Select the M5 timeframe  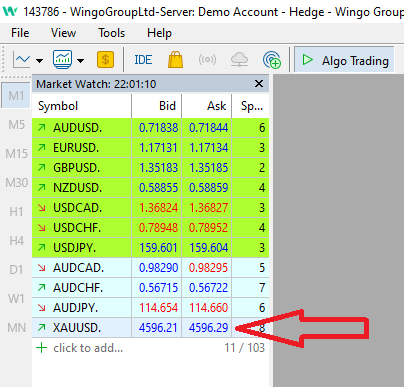click(x=16, y=125)
